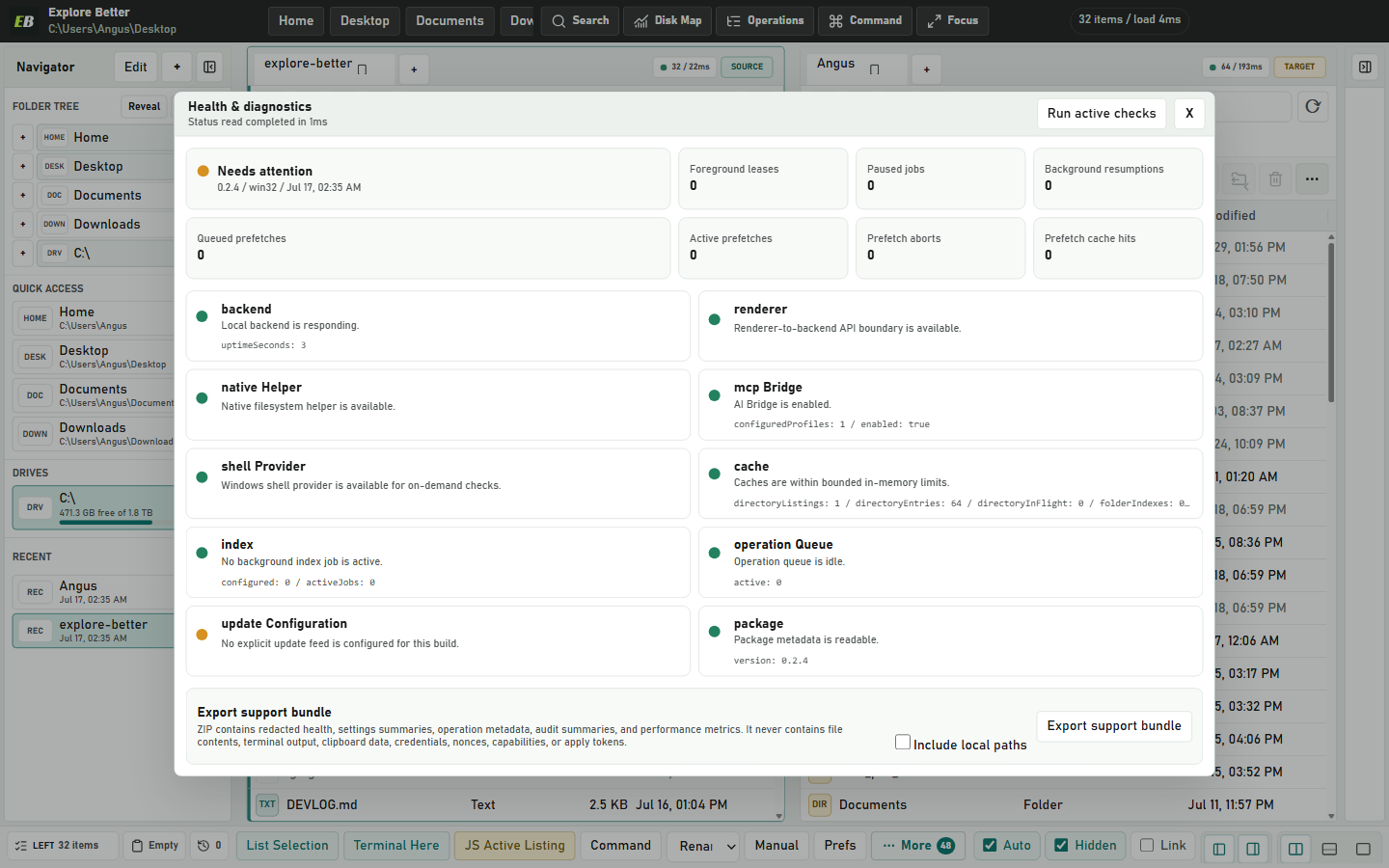Check Include local paths option
Viewport: 1389px width, 868px height.
click(903, 743)
